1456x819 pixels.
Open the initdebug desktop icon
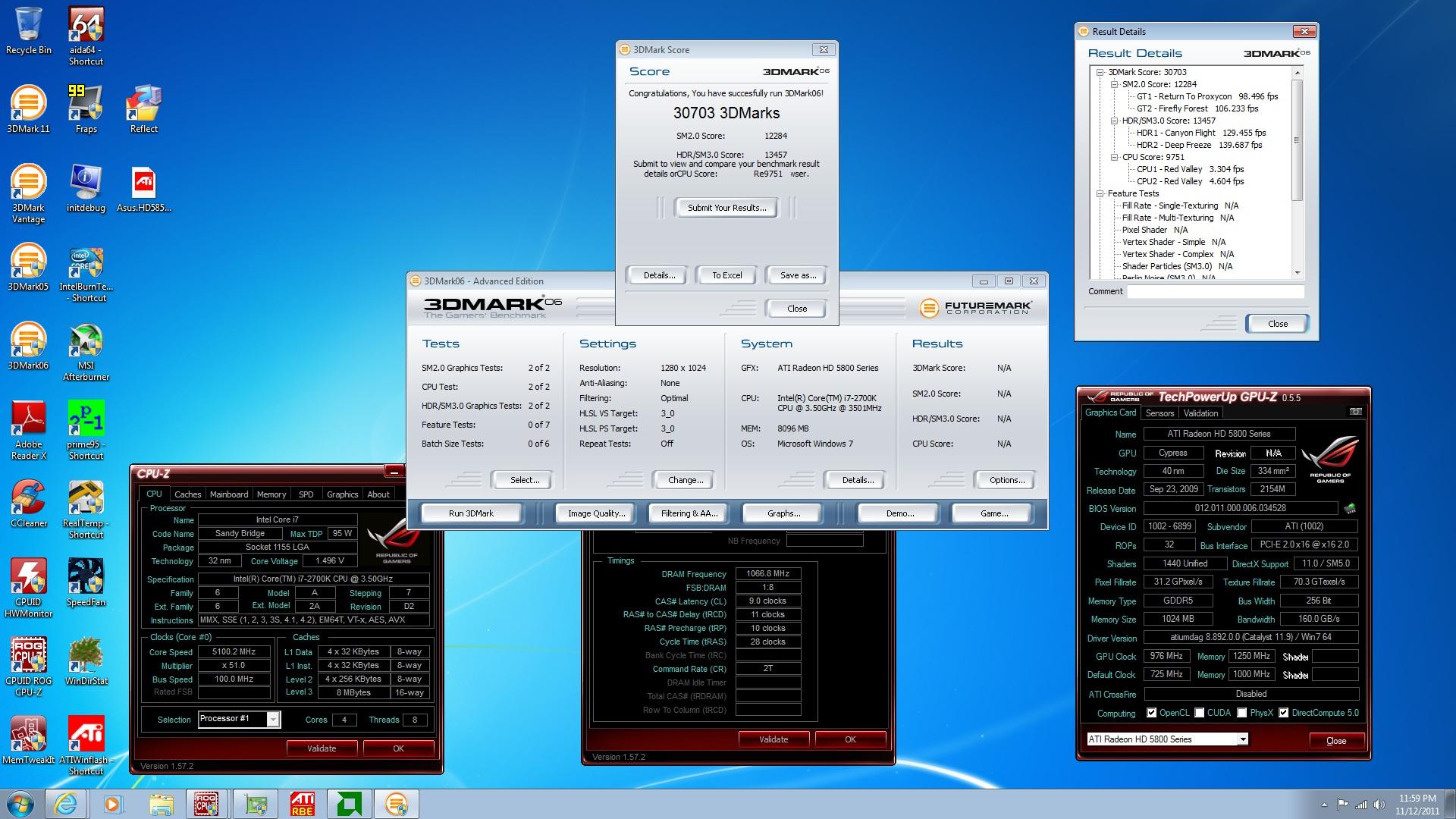point(86,188)
